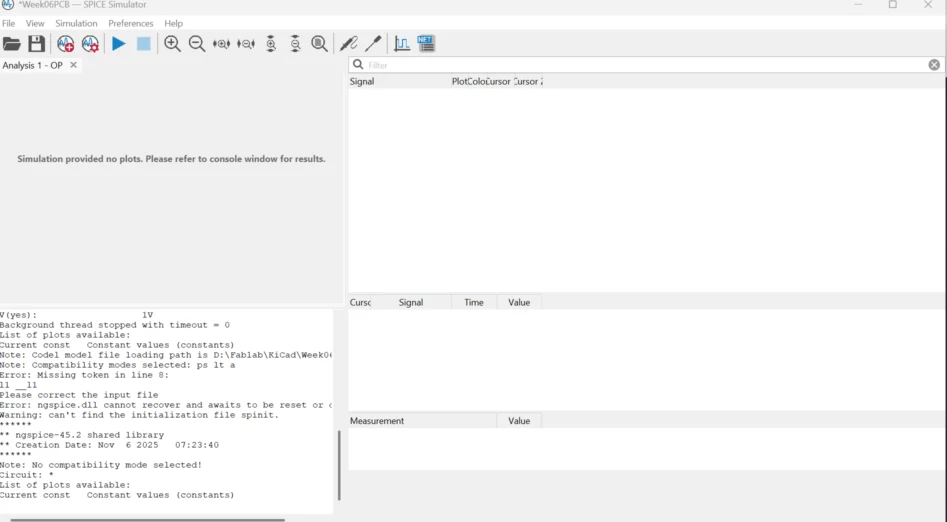
Task: Click the Cursor 2 column header
Action: coord(528,82)
